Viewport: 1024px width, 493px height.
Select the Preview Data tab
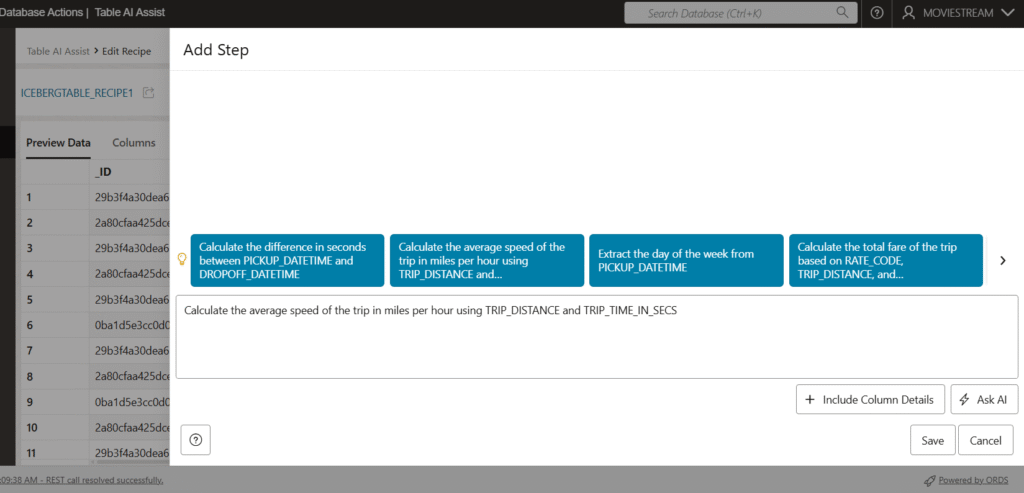[58, 143]
